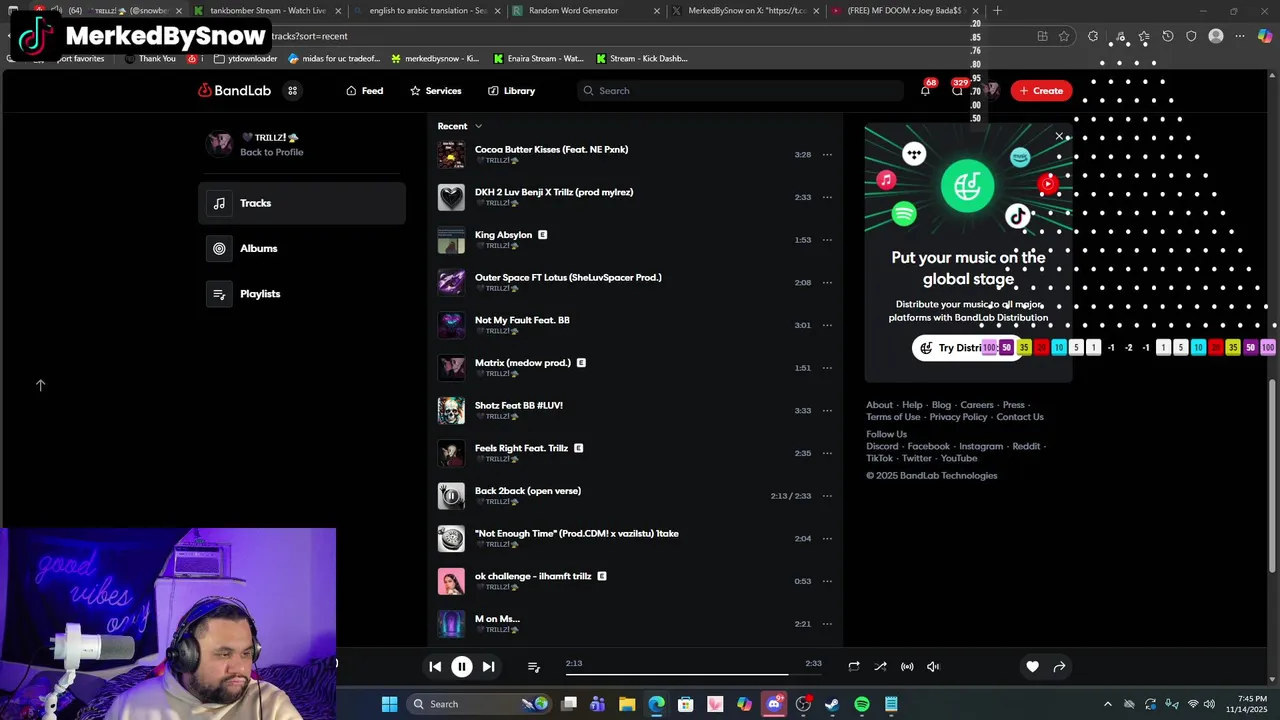The width and height of the screenshot is (1280, 720).
Task: Focus the BandLab search field
Action: (740, 91)
